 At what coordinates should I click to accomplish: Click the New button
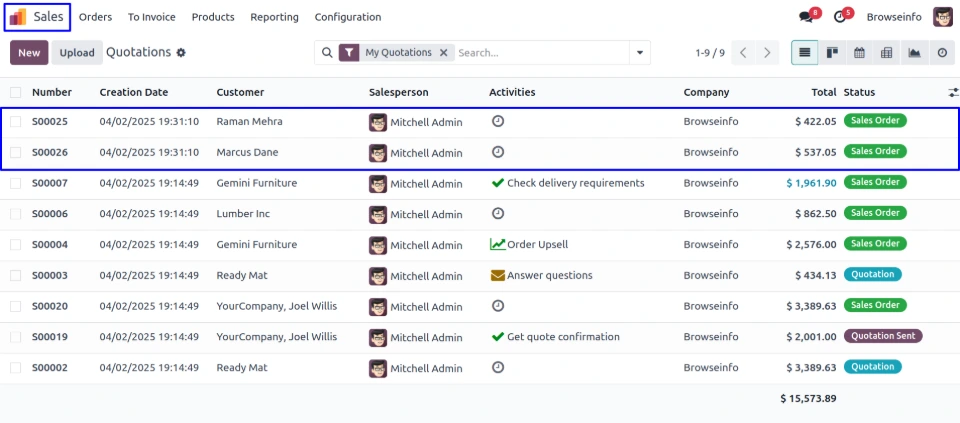click(x=29, y=53)
